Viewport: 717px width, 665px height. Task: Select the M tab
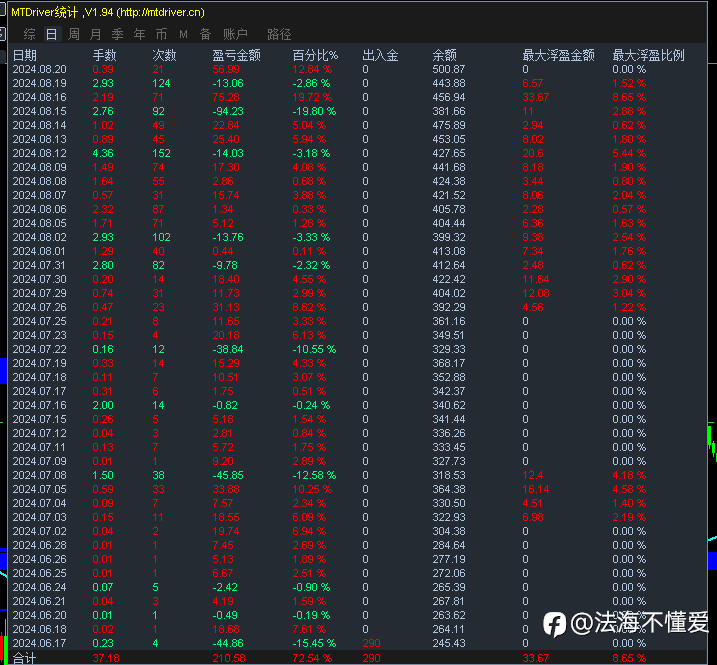pos(183,34)
